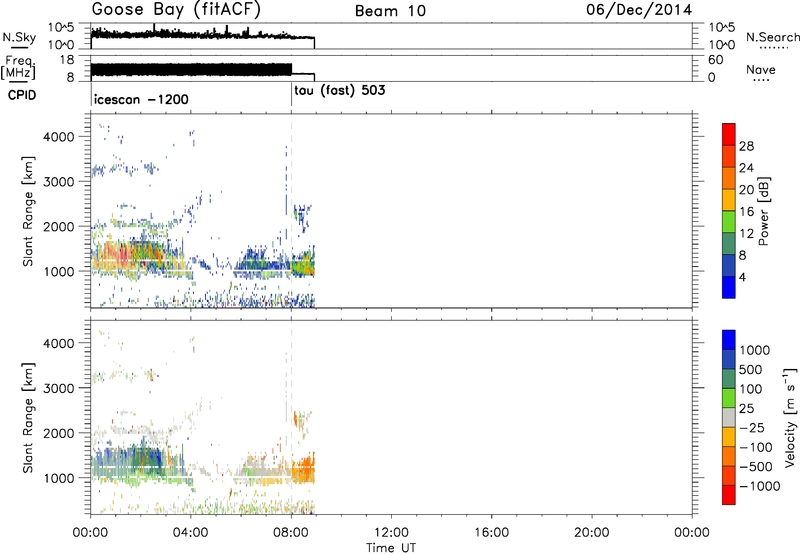This screenshot has height=554, width=800.
Task: Click the velocity panel 'Slant Range [km]' label
Action: [x=28, y=418]
